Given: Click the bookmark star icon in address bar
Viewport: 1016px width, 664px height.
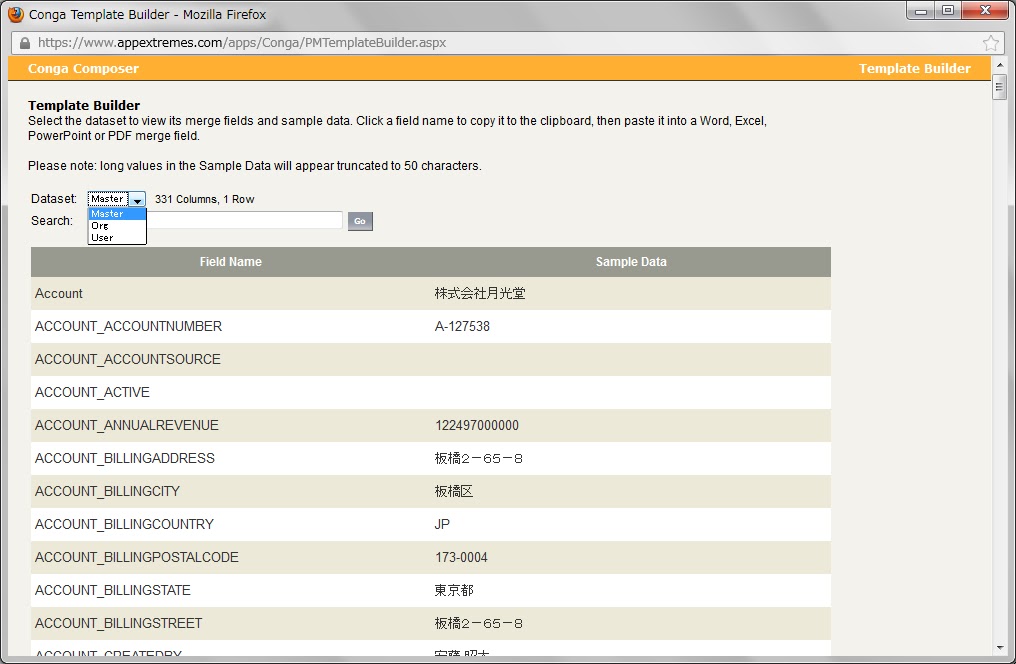Looking at the screenshot, I should [x=990, y=43].
